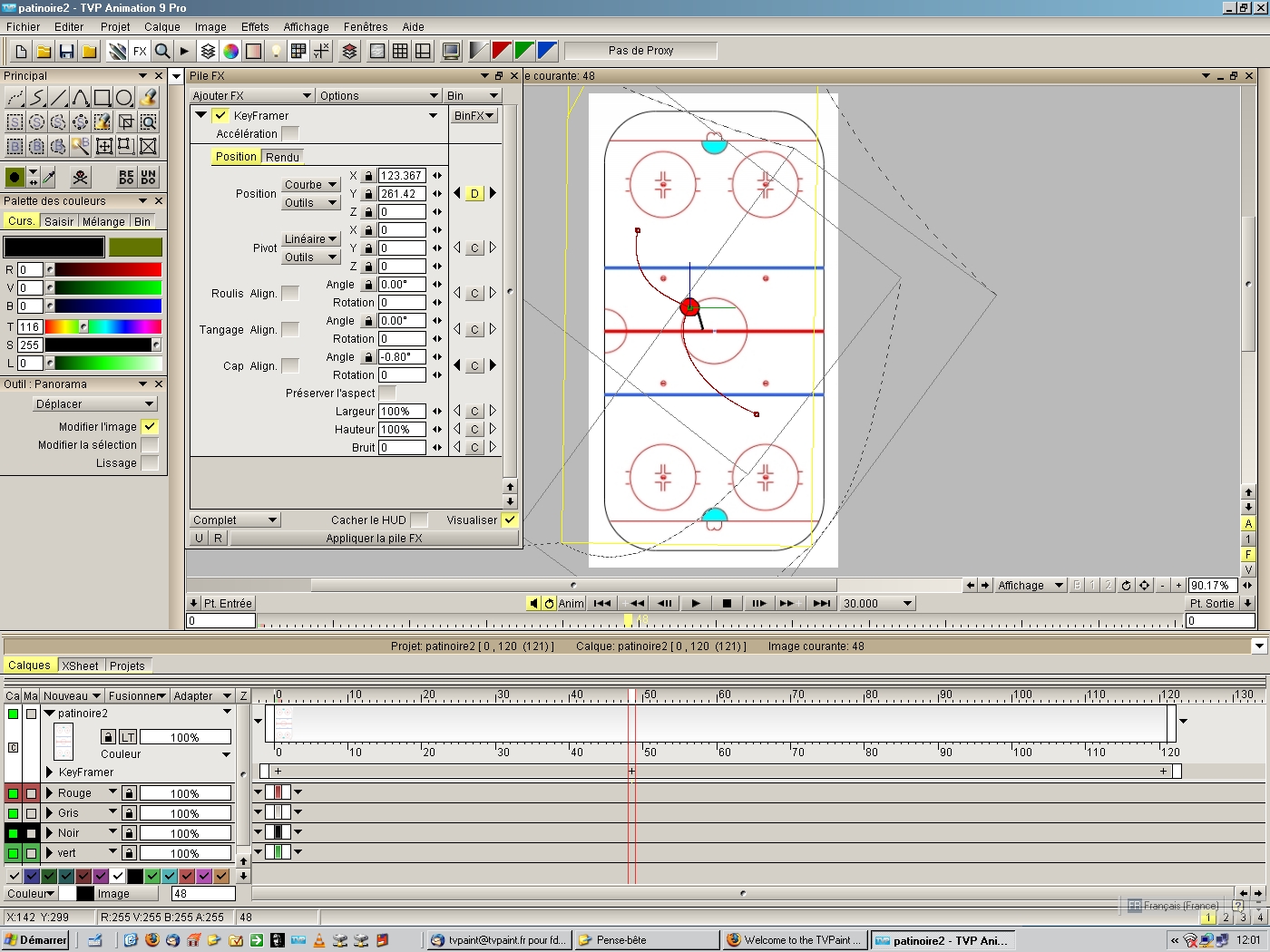Click the red flag toolbar icon

pyautogui.click(x=502, y=51)
